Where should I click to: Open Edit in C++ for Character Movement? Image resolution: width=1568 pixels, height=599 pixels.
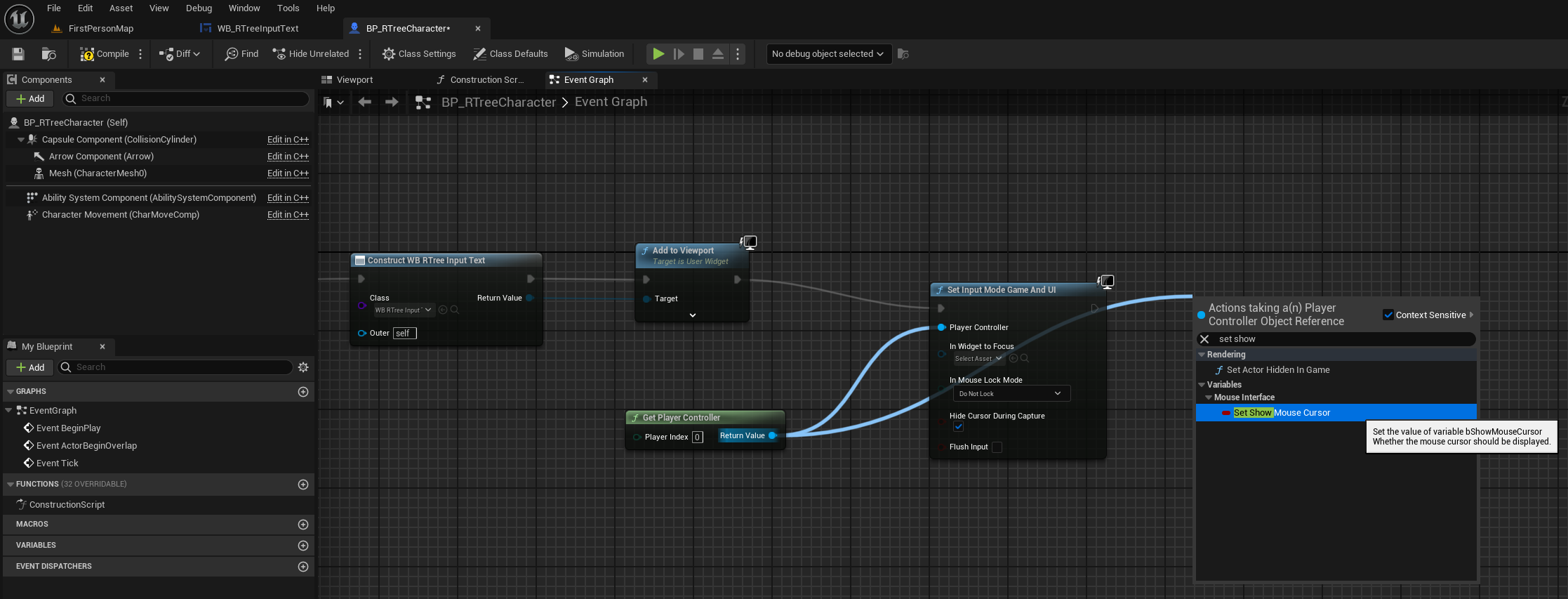point(288,215)
